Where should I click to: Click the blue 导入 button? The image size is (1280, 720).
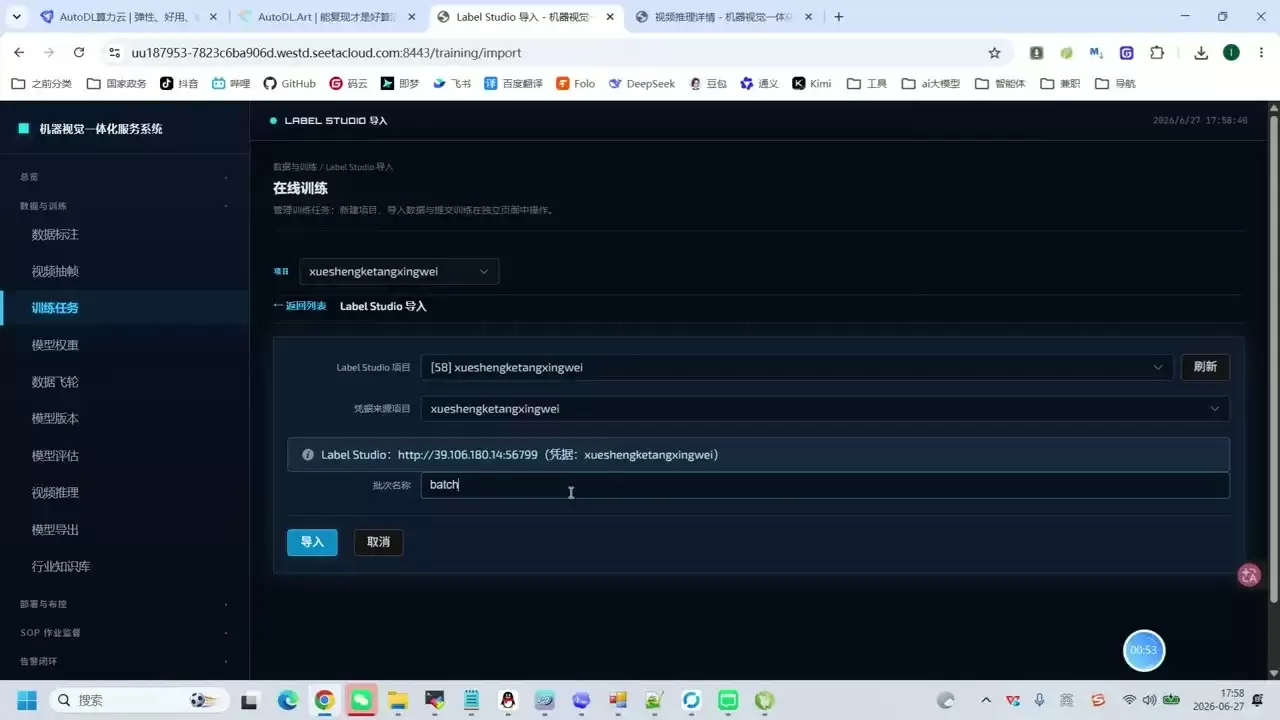(312, 542)
